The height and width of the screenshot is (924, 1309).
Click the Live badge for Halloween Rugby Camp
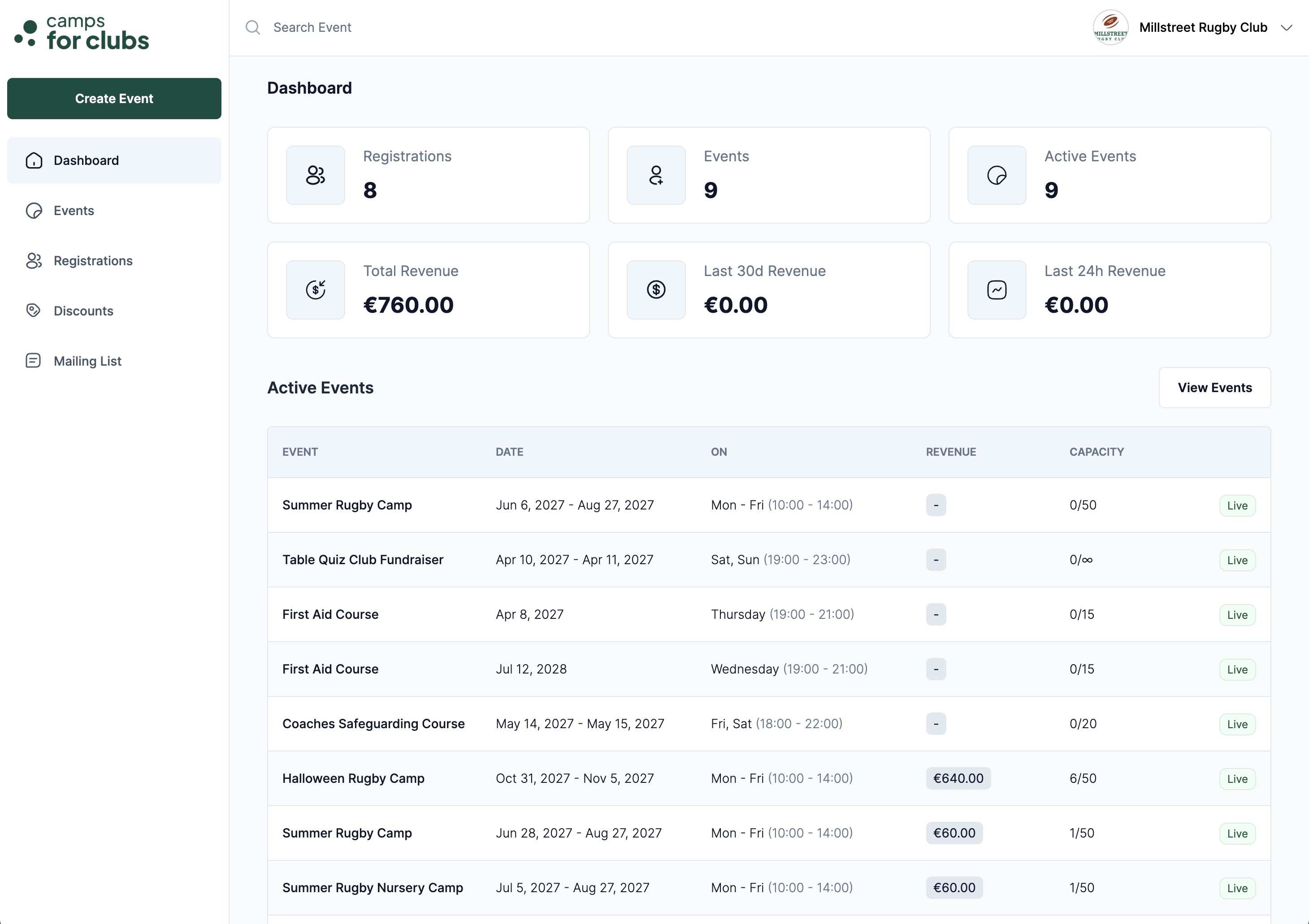pyautogui.click(x=1237, y=779)
